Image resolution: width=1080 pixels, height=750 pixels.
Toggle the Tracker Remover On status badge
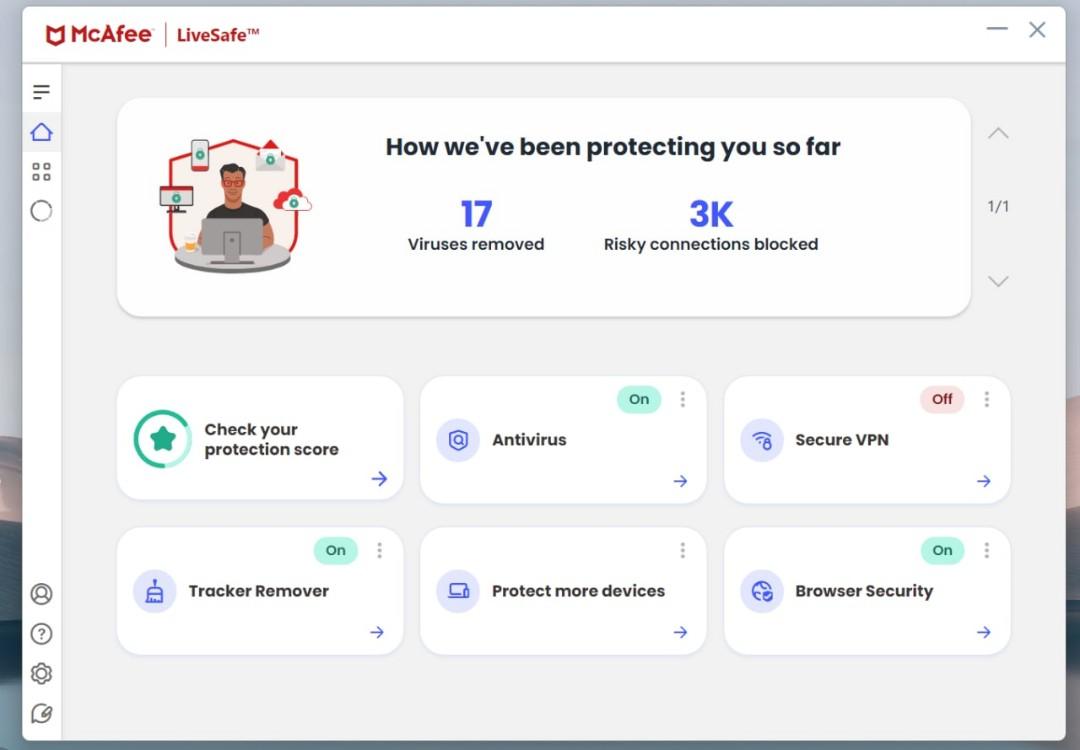click(335, 550)
